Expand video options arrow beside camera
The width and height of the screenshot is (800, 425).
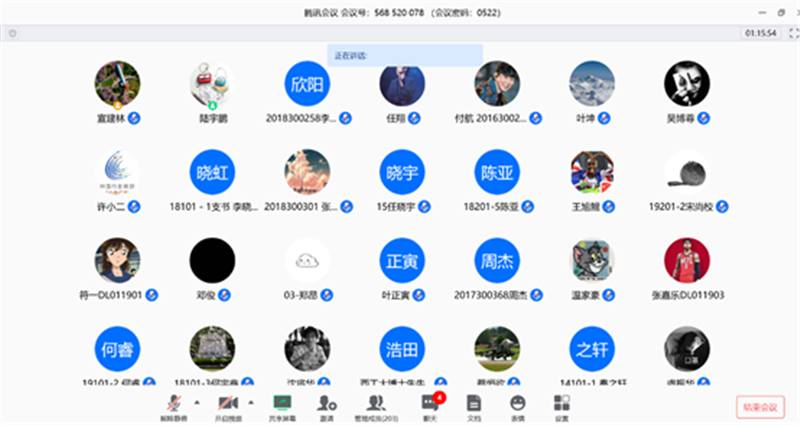click(251, 403)
